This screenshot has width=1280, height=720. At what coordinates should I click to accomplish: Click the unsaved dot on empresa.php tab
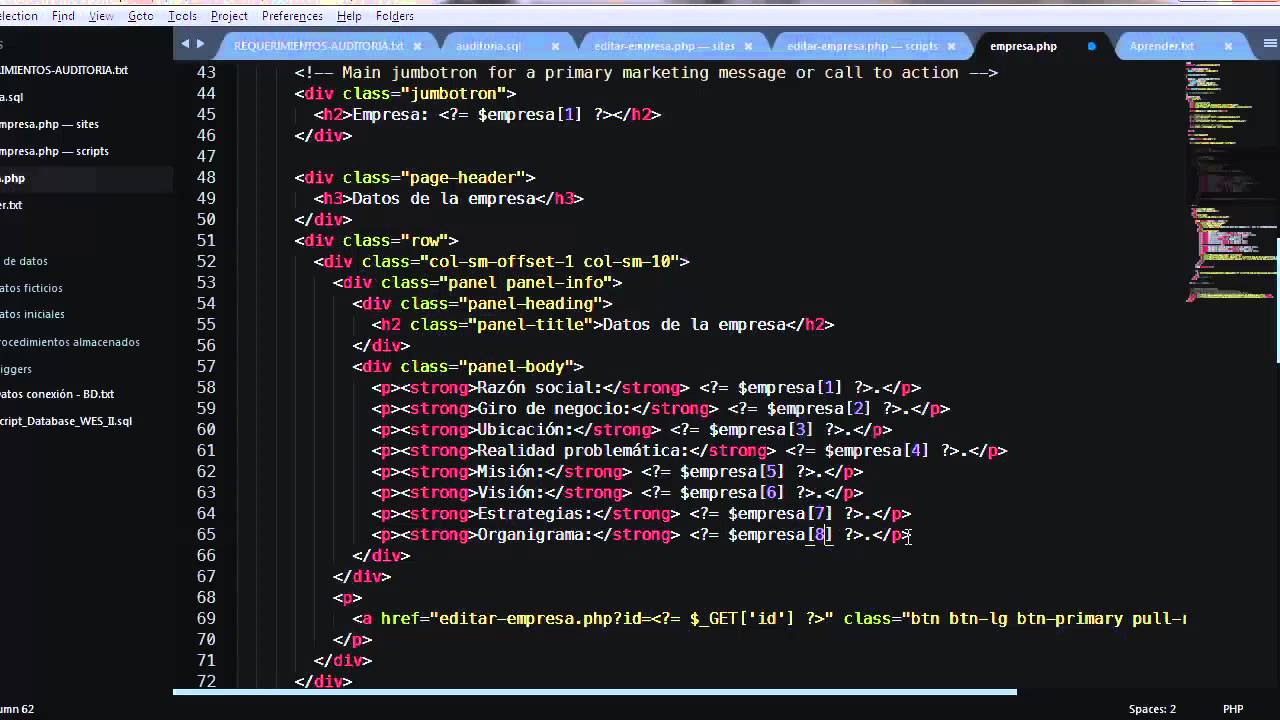[x=1091, y=46]
